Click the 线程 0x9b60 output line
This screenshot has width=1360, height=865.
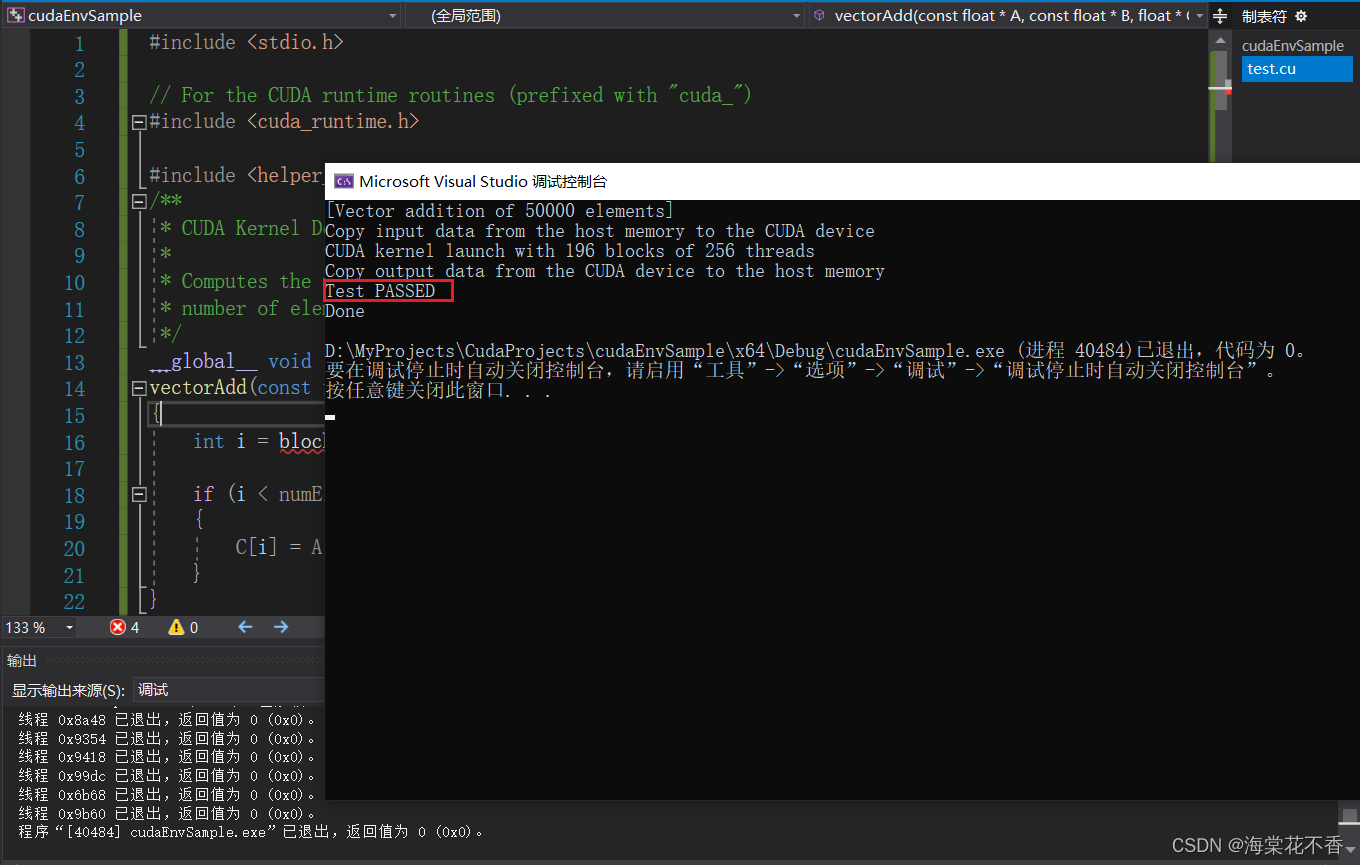(x=168, y=814)
